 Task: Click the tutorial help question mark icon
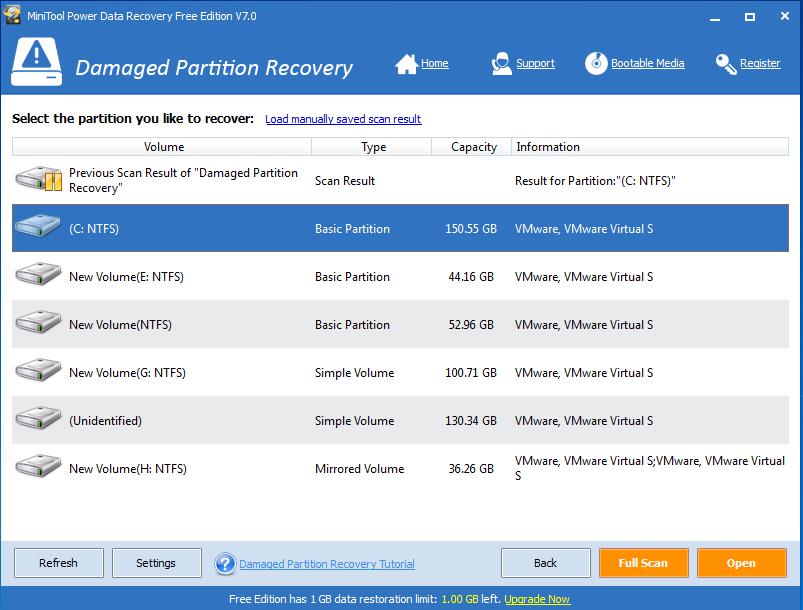[225, 564]
